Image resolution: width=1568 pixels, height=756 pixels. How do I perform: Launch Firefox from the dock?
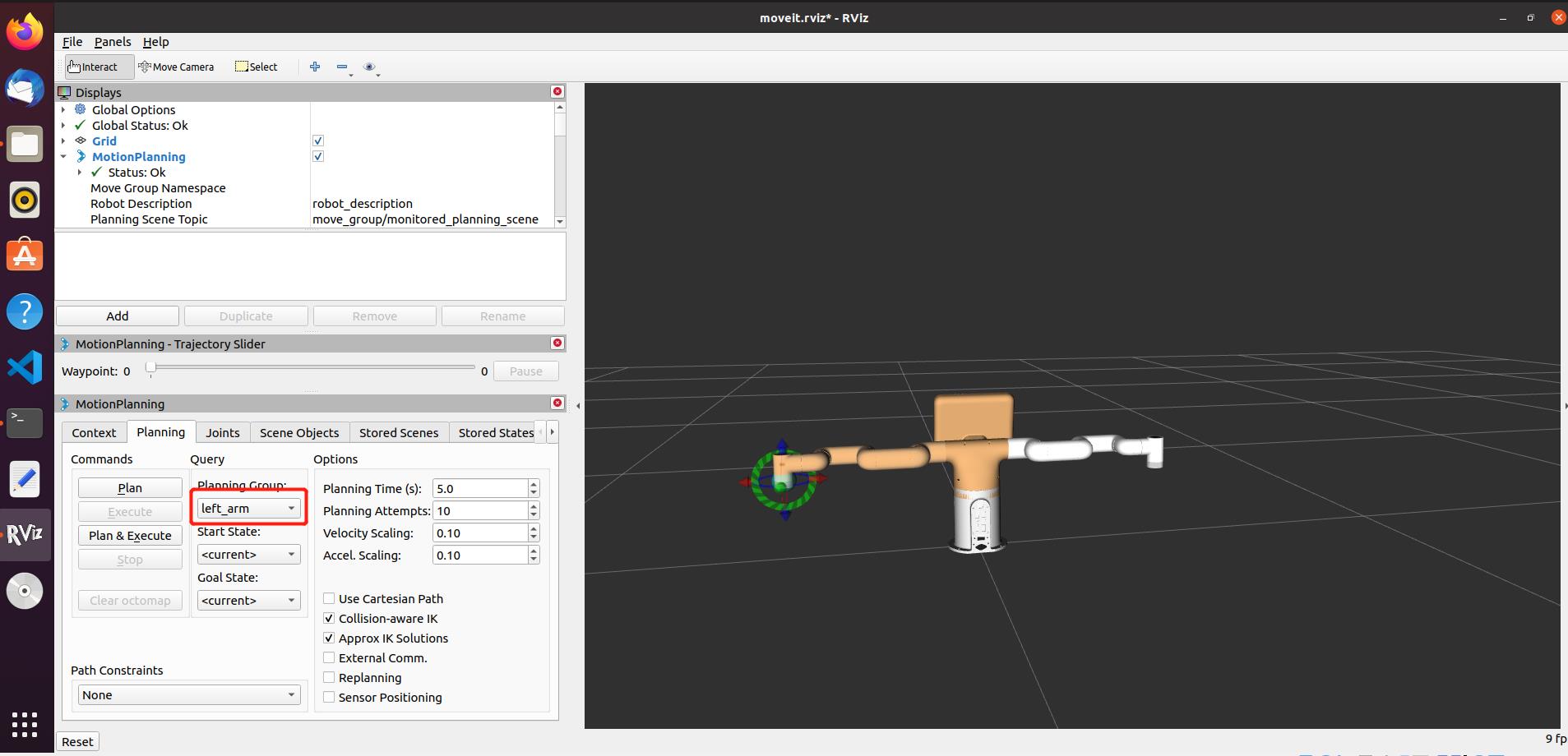[25, 32]
